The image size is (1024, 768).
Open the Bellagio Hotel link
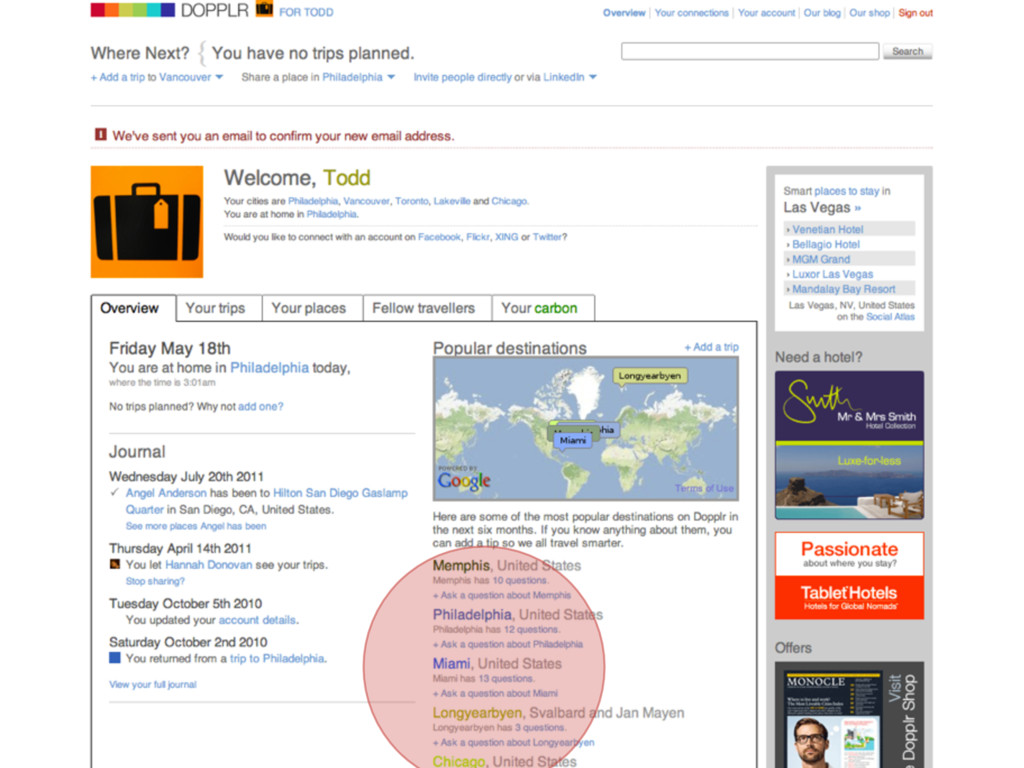(x=826, y=244)
